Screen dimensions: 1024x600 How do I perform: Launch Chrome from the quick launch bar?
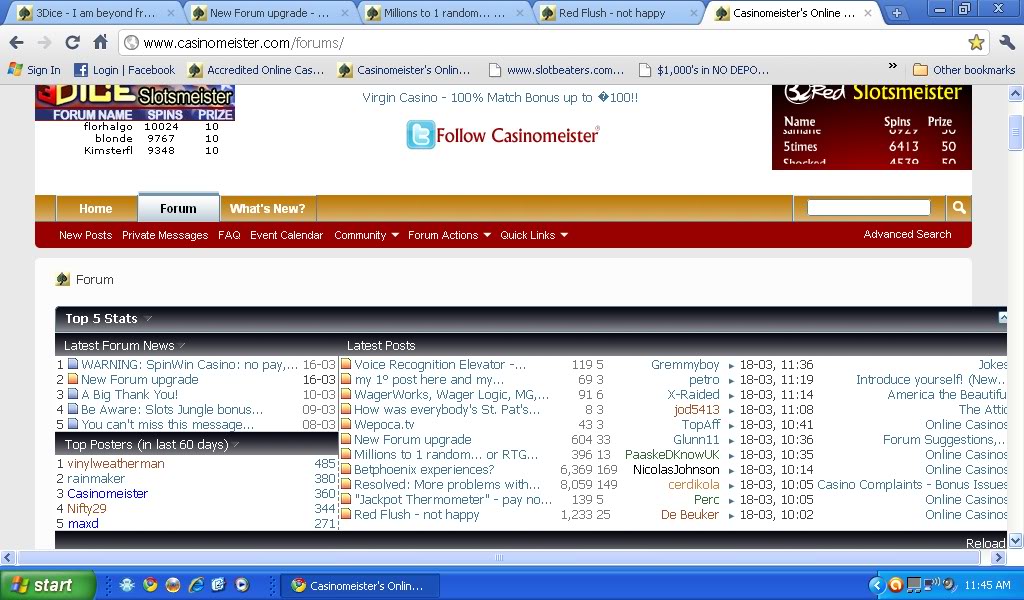point(150,585)
